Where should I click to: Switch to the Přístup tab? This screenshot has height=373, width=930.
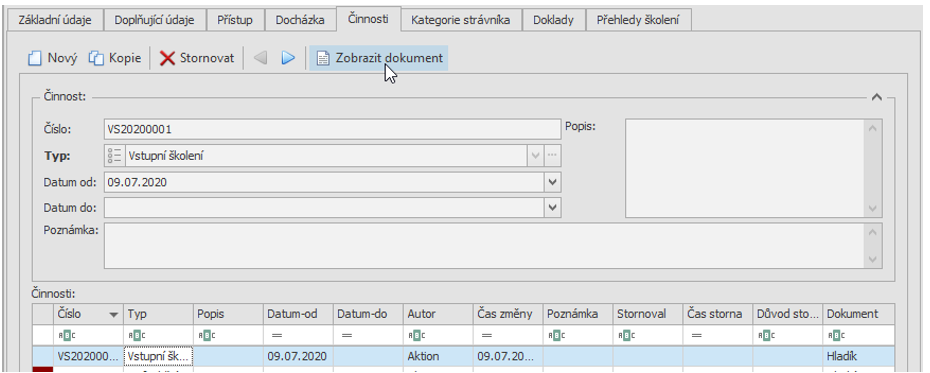pyautogui.click(x=235, y=20)
